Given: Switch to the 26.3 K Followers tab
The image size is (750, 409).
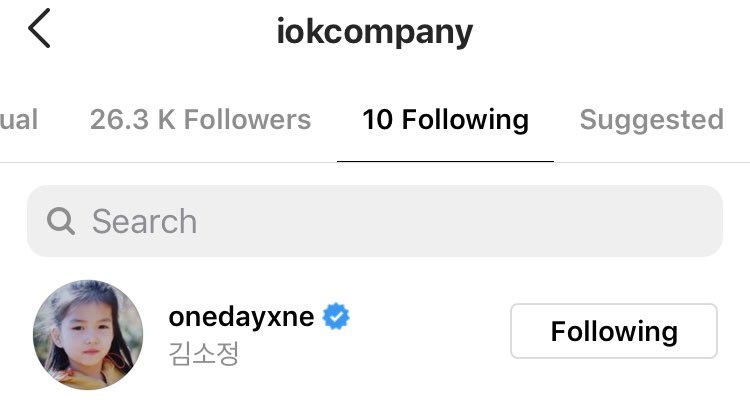Looking at the screenshot, I should click(200, 120).
